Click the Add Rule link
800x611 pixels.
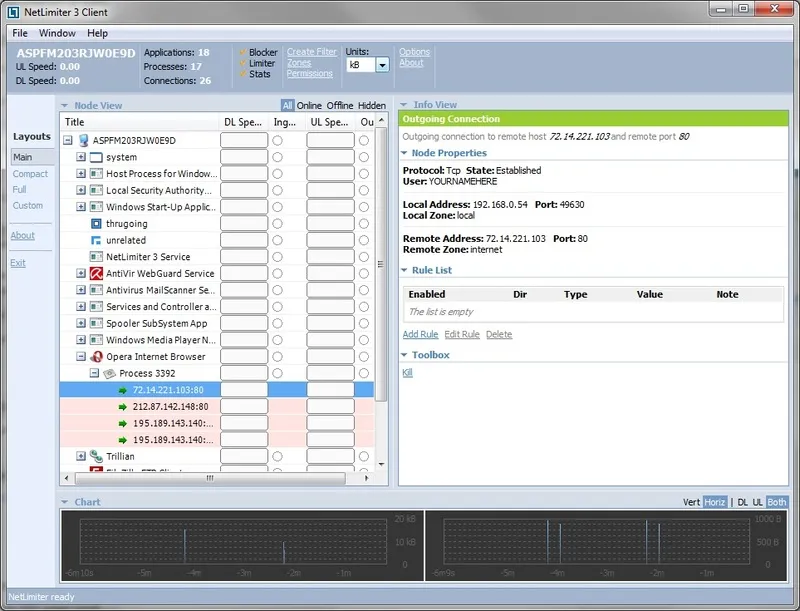coord(420,335)
